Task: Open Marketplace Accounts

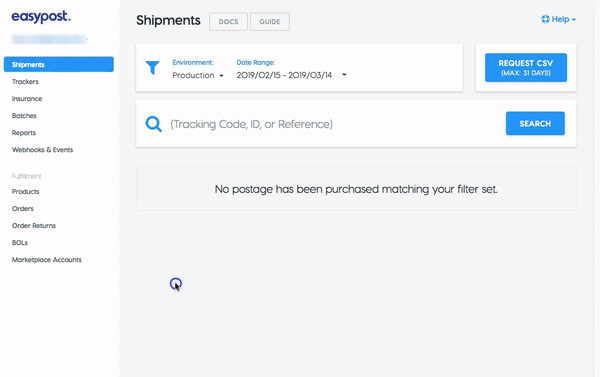Action: coord(47,259)
